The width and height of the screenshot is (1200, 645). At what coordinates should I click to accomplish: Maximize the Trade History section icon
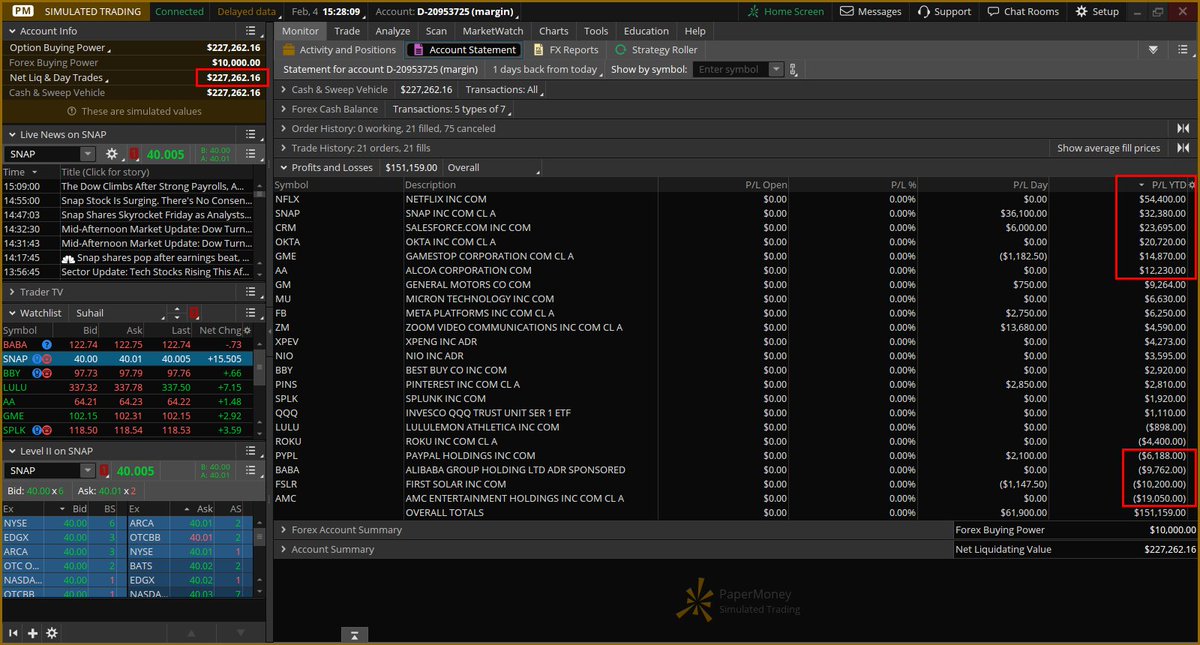click(x=1184, y=148)
